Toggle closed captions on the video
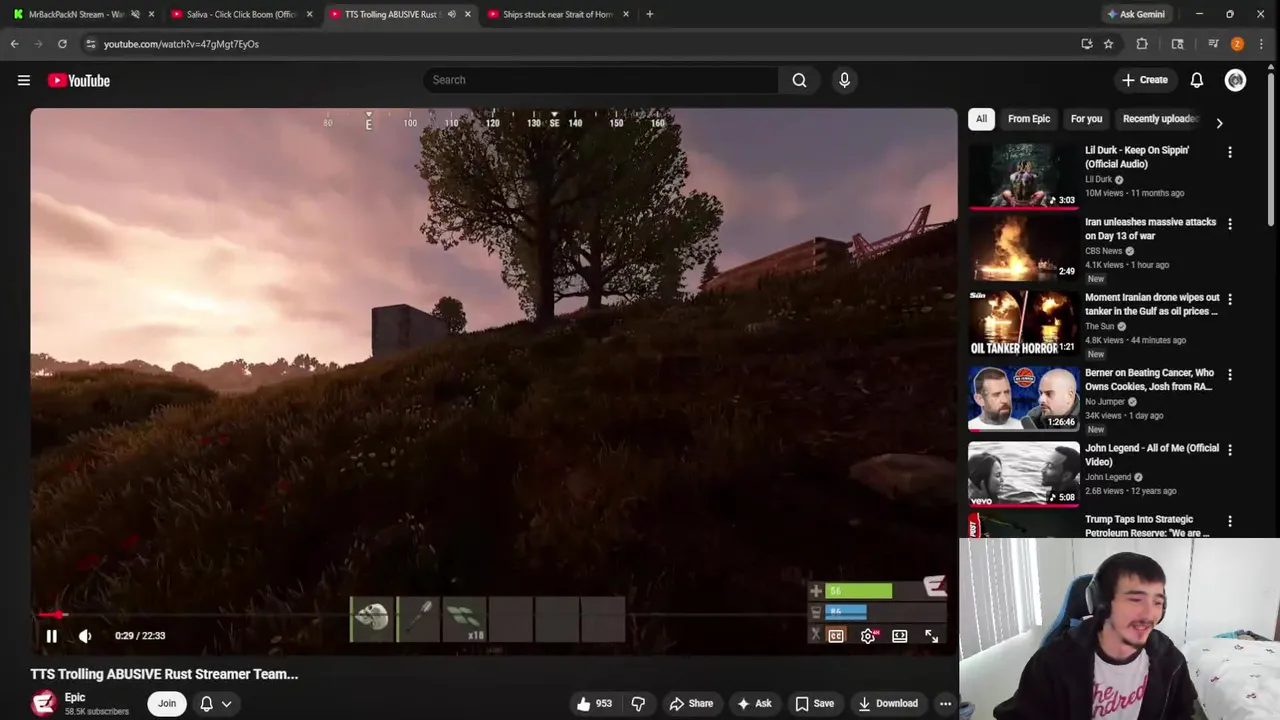 pos(836,636)
